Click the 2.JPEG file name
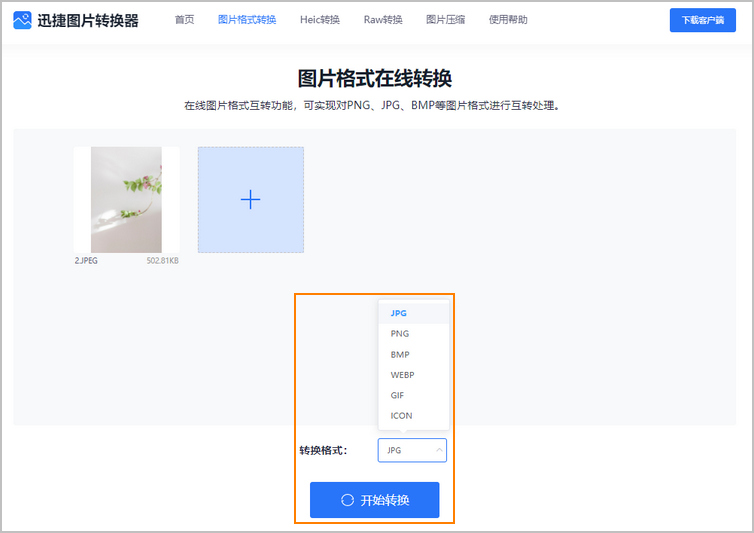The width and height of the screenshot is (754, 533). point(86,261)
